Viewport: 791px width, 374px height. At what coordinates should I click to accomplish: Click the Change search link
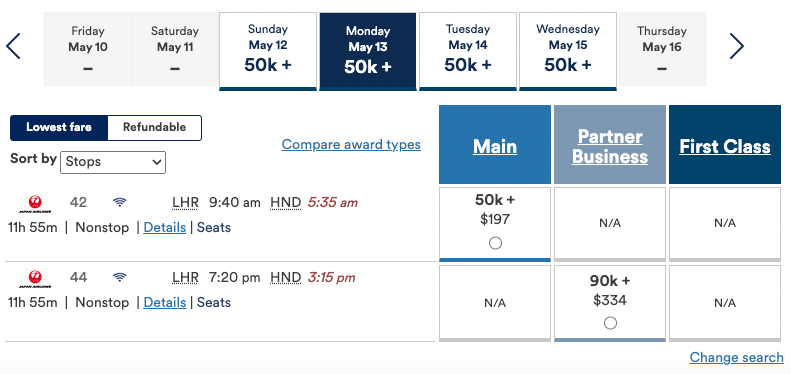coord(737,357)
